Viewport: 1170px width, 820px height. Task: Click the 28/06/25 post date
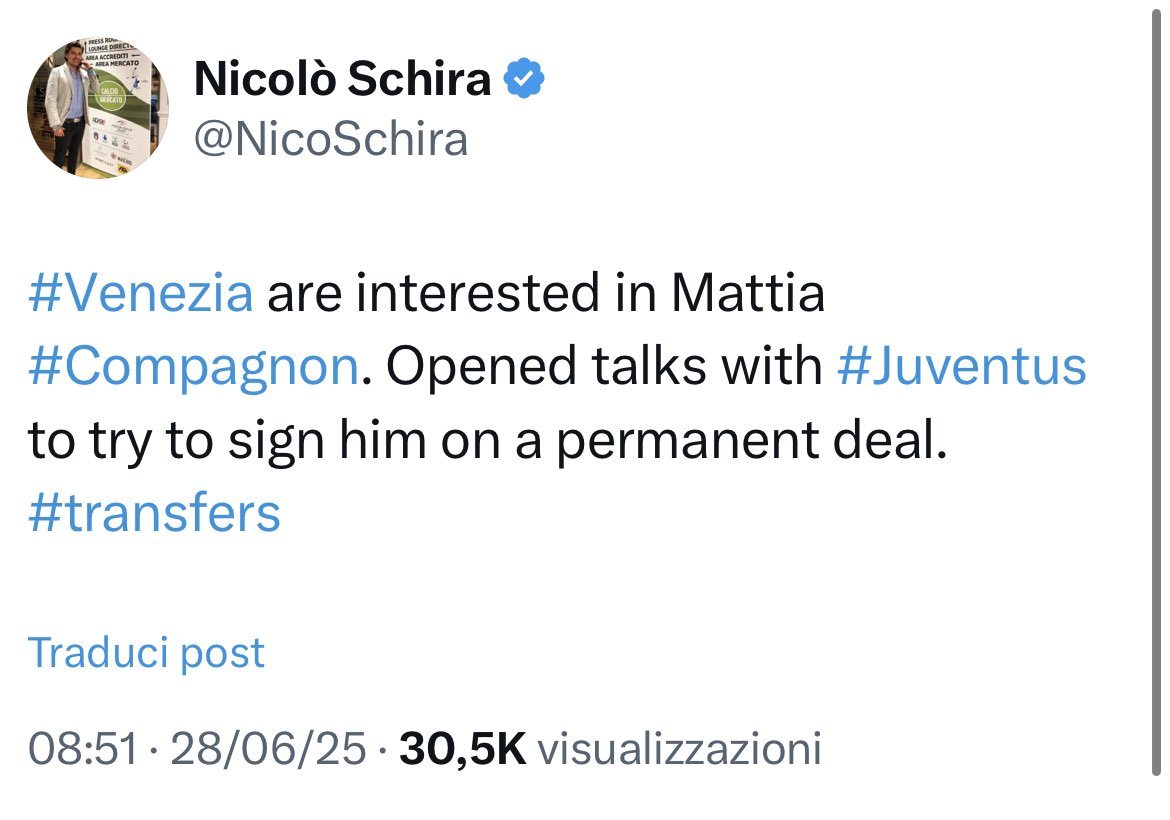click(268, 749)
